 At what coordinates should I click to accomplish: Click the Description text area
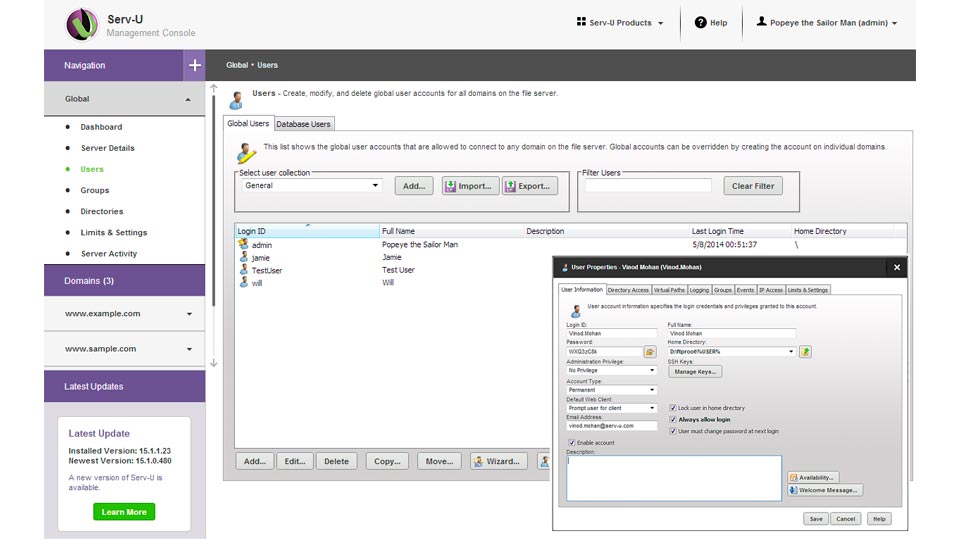pos(674,478)
